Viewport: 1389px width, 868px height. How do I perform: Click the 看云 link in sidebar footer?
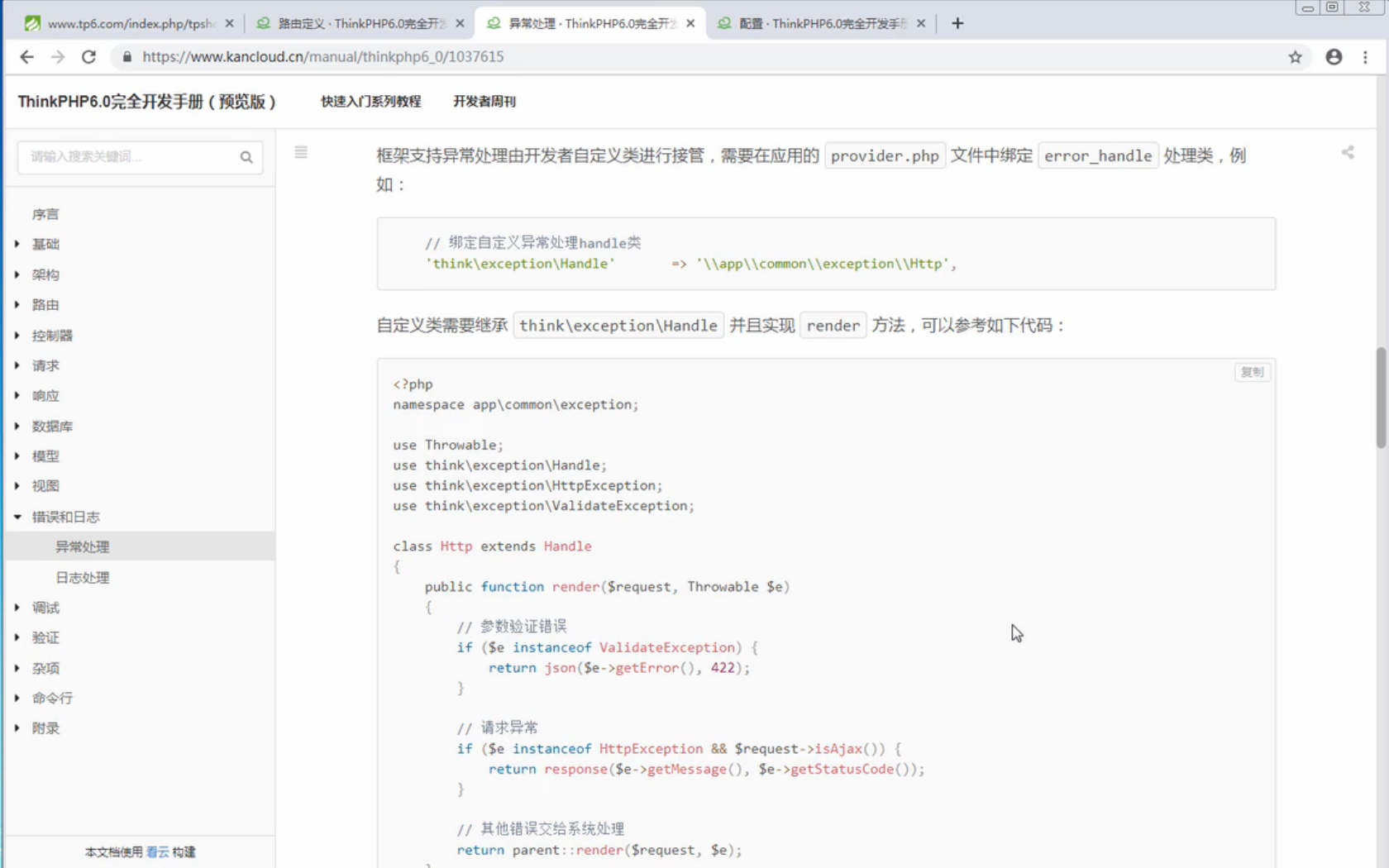(157, 851)
